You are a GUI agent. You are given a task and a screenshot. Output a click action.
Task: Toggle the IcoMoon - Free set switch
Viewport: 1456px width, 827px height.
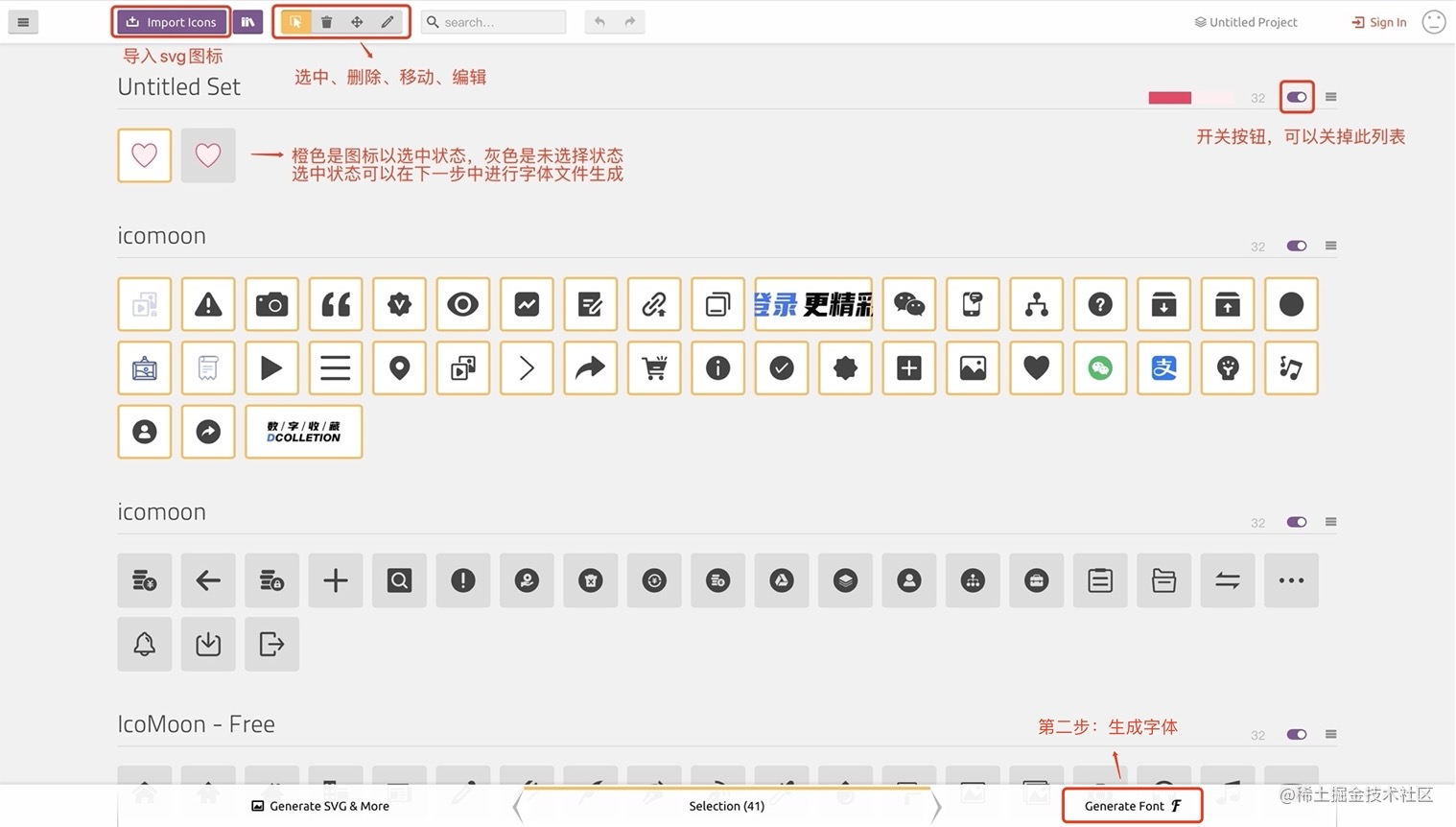(1296, 734)
